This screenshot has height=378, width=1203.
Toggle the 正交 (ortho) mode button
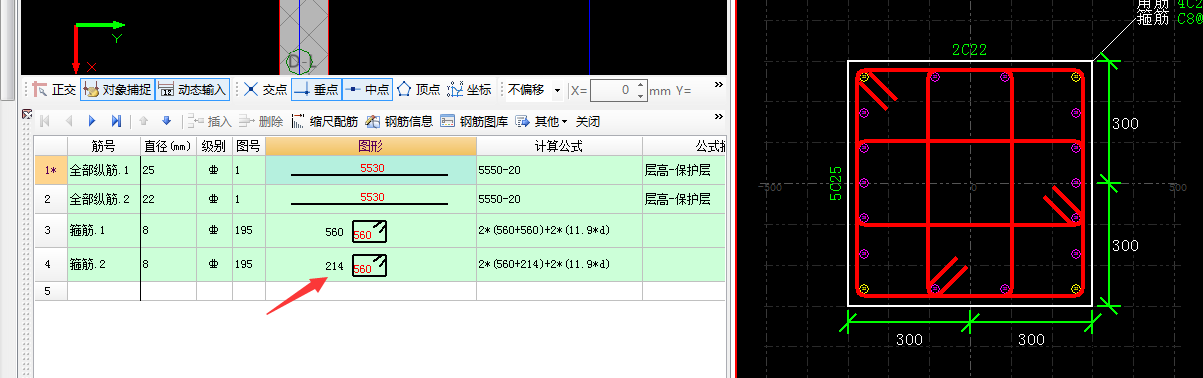point(55,90)
